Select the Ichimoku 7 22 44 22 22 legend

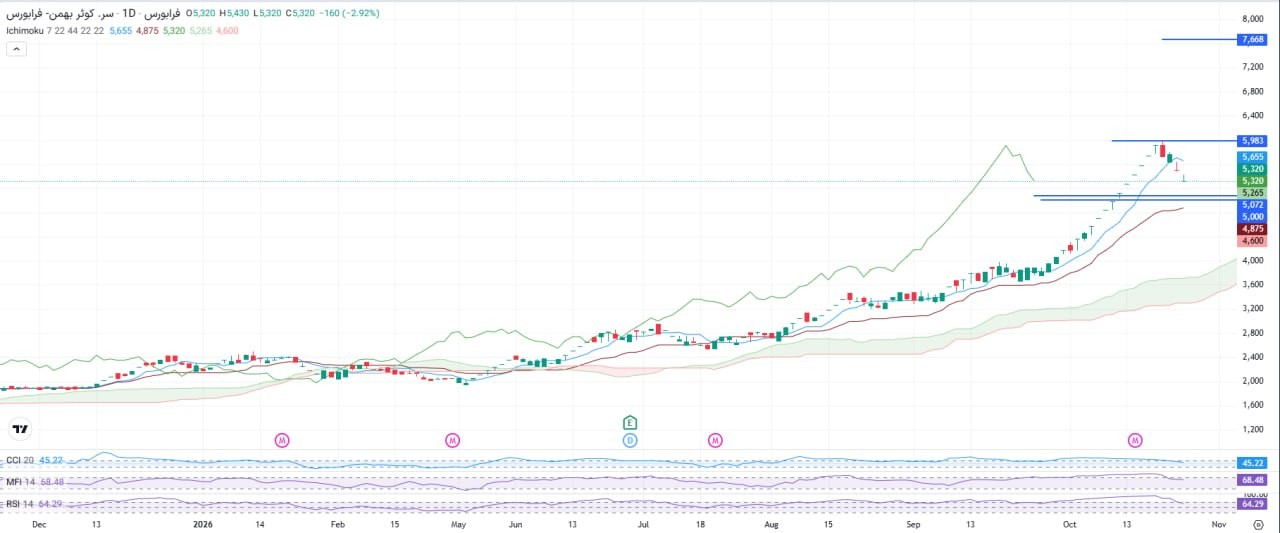click(53, 31)
